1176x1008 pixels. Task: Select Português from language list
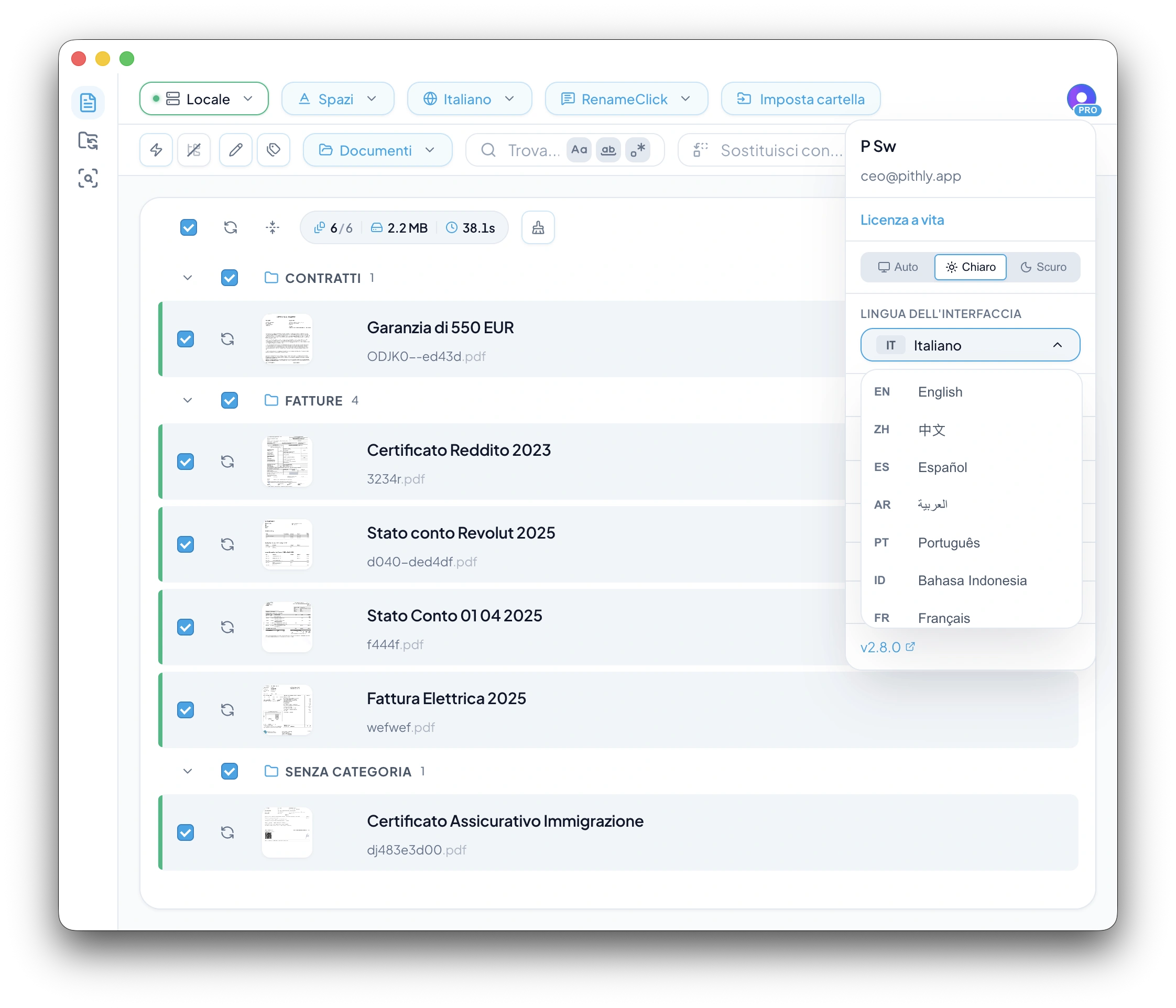971,543
